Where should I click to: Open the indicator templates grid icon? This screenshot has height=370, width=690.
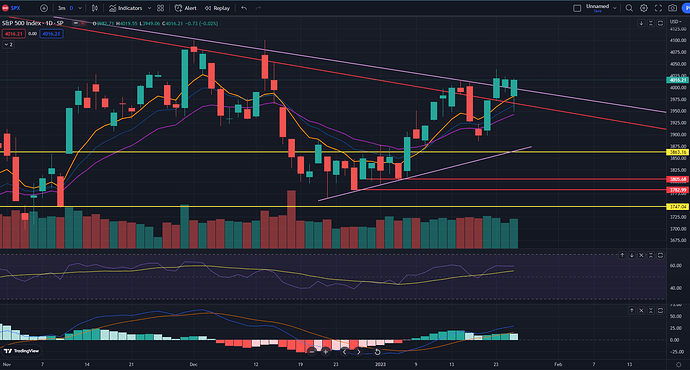161,8
